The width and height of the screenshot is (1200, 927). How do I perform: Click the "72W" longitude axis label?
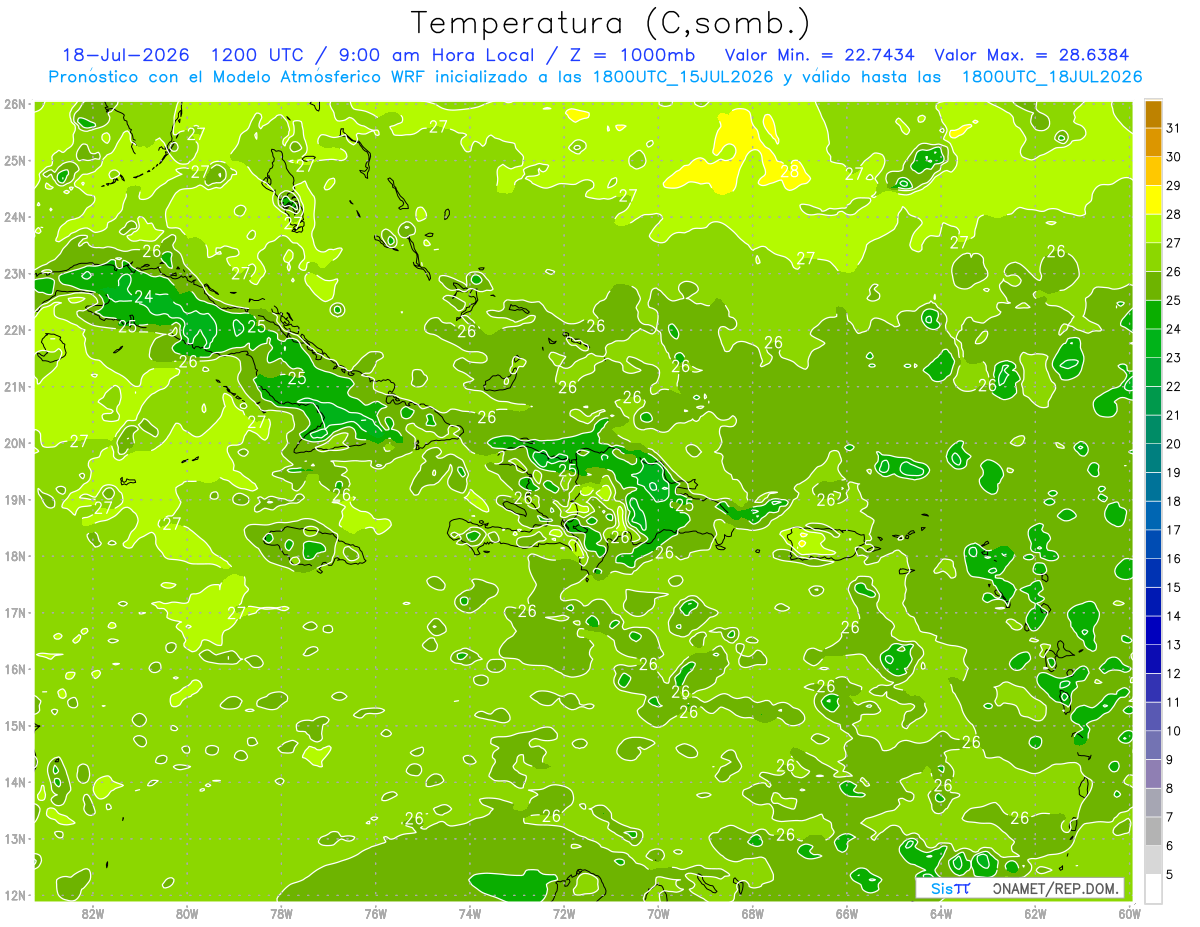click(564, 913)
